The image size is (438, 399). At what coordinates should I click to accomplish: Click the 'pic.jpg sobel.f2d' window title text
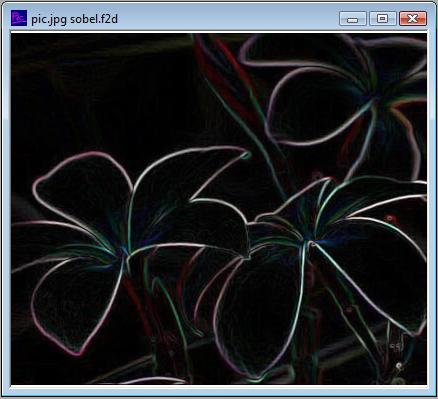click(74, 19)
